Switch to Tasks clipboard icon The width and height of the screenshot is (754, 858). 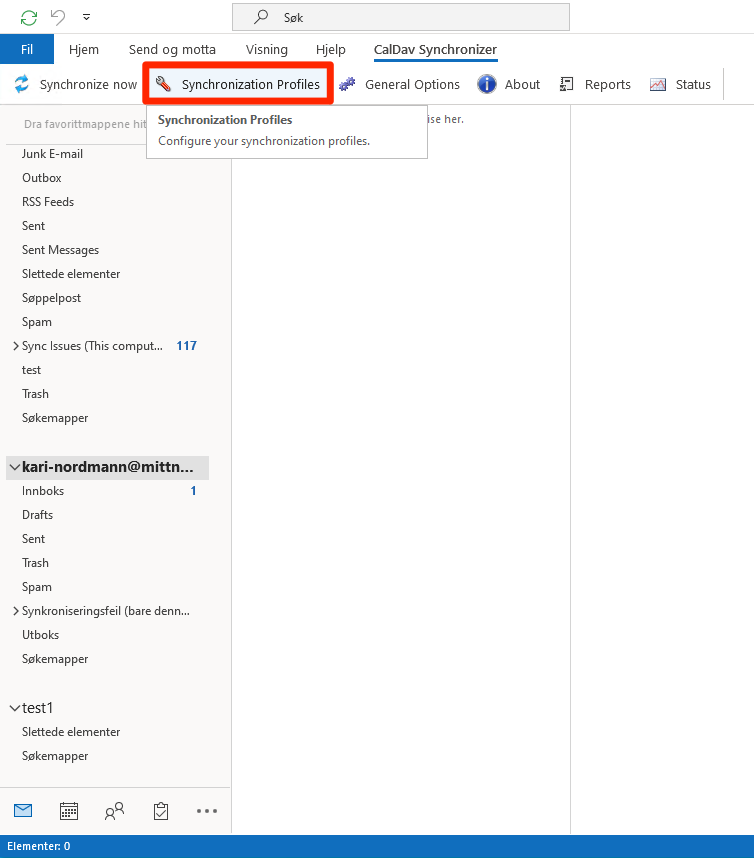(x=161, y=811)
